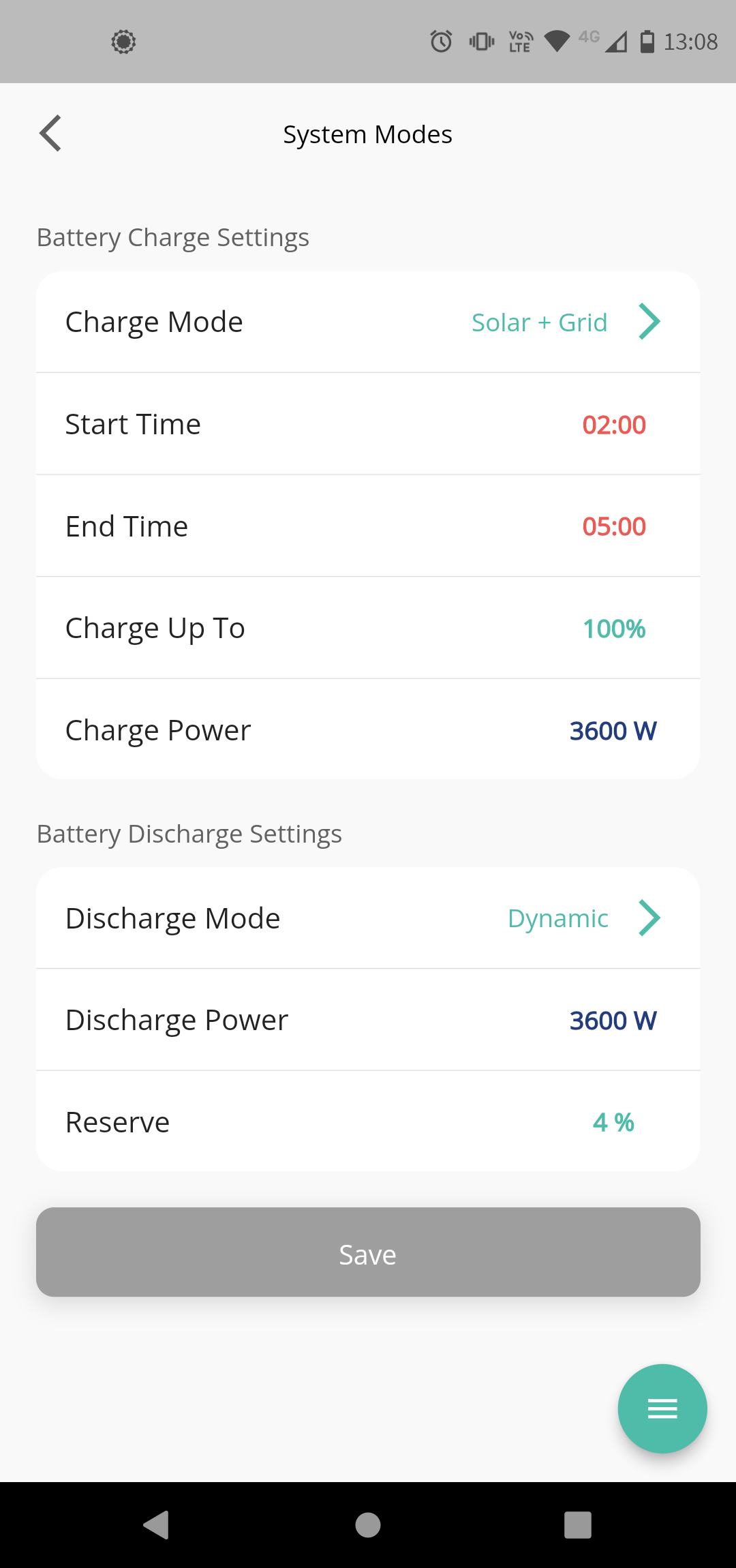The image size is (736, 1568).
Task: Change the Charge Up To 100% value
Action: tap(614, 629)
